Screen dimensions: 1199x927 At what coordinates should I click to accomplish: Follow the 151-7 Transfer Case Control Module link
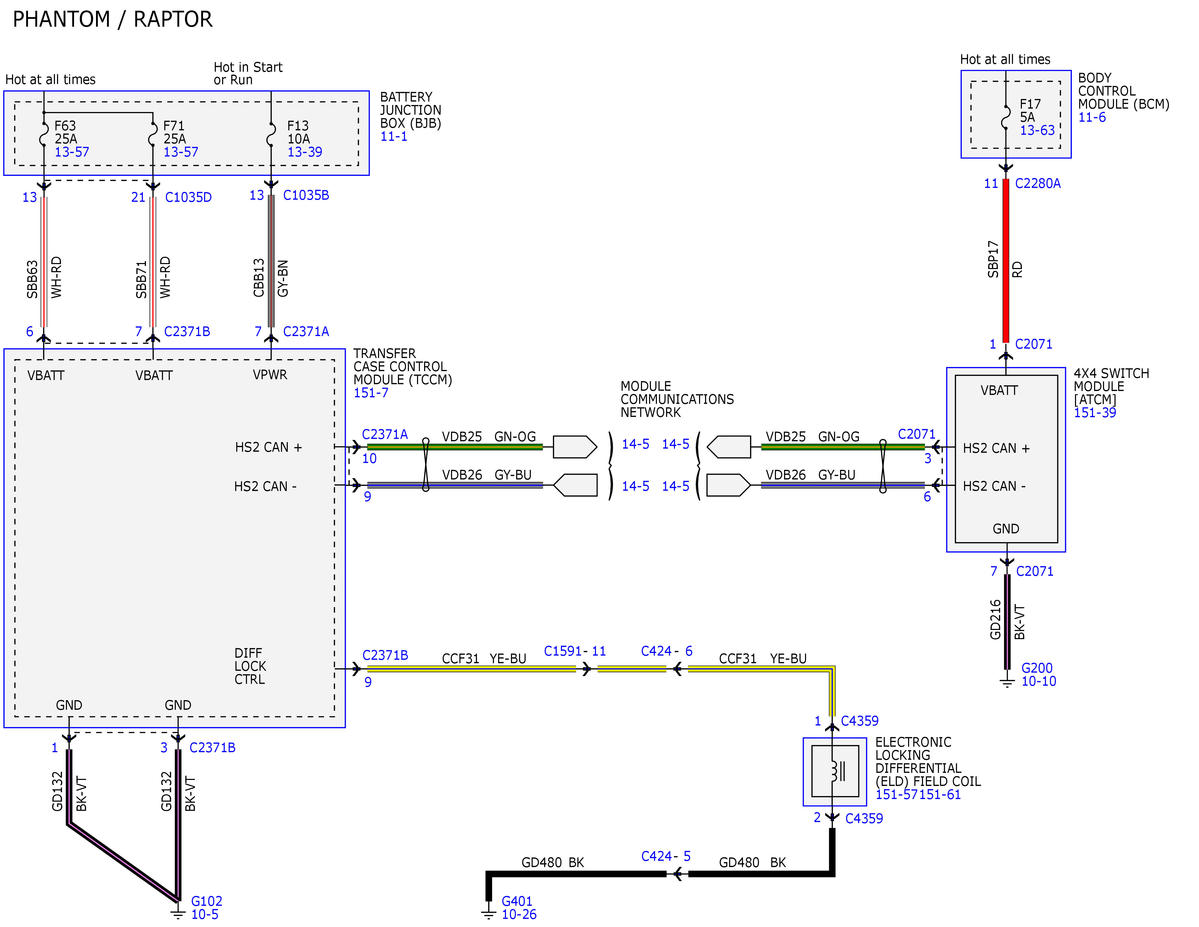point(371,392)
